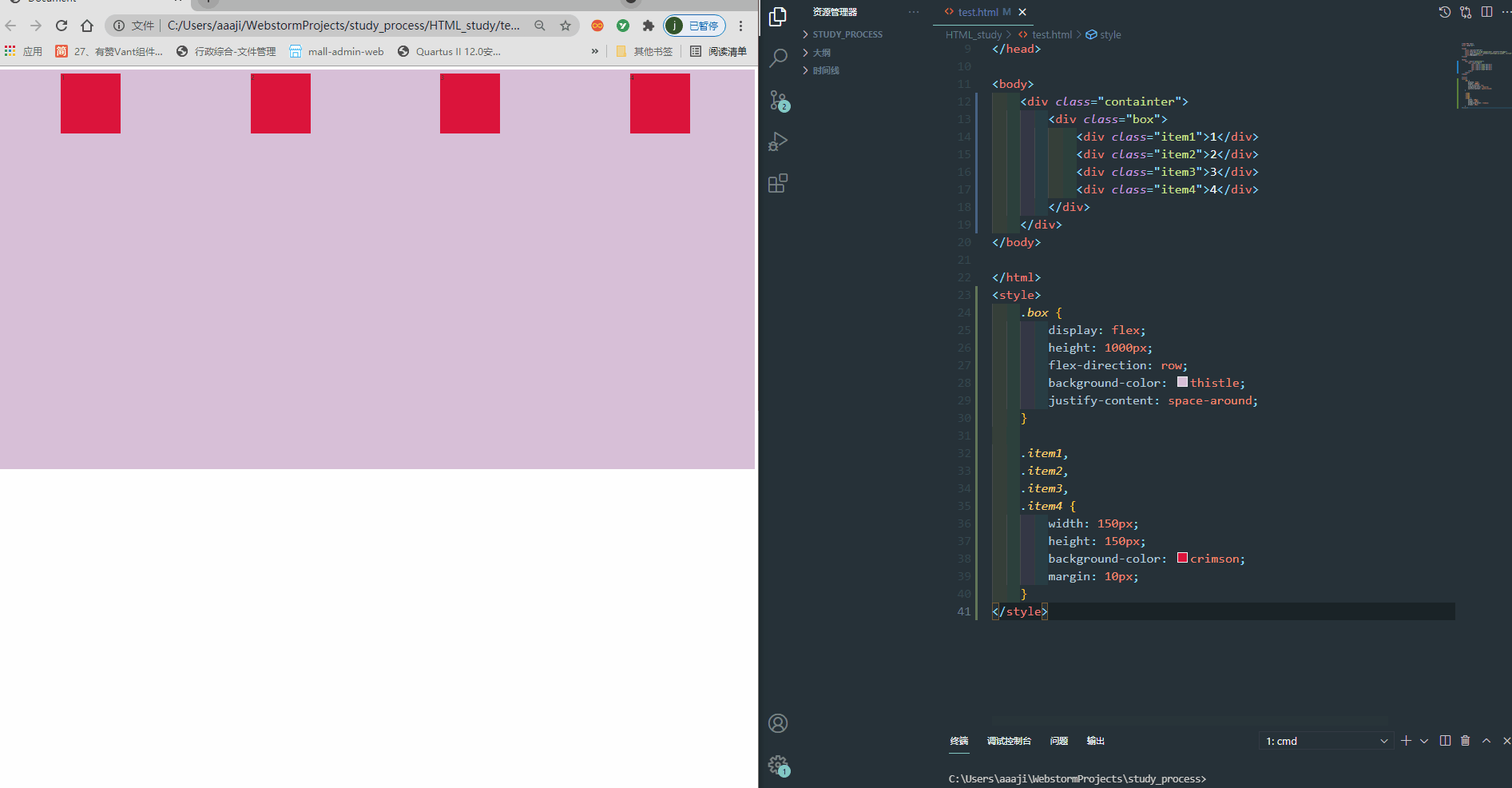1512x788 pixels.
Task: Create a new terminal with plus icon
Action: (1406, 741)
